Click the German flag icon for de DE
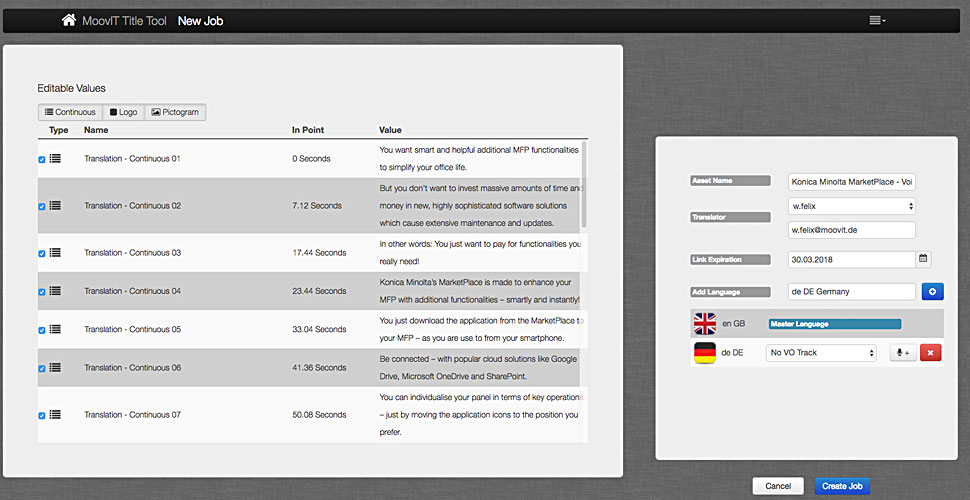Screen dimensions: 970x500 click(705, 353)
